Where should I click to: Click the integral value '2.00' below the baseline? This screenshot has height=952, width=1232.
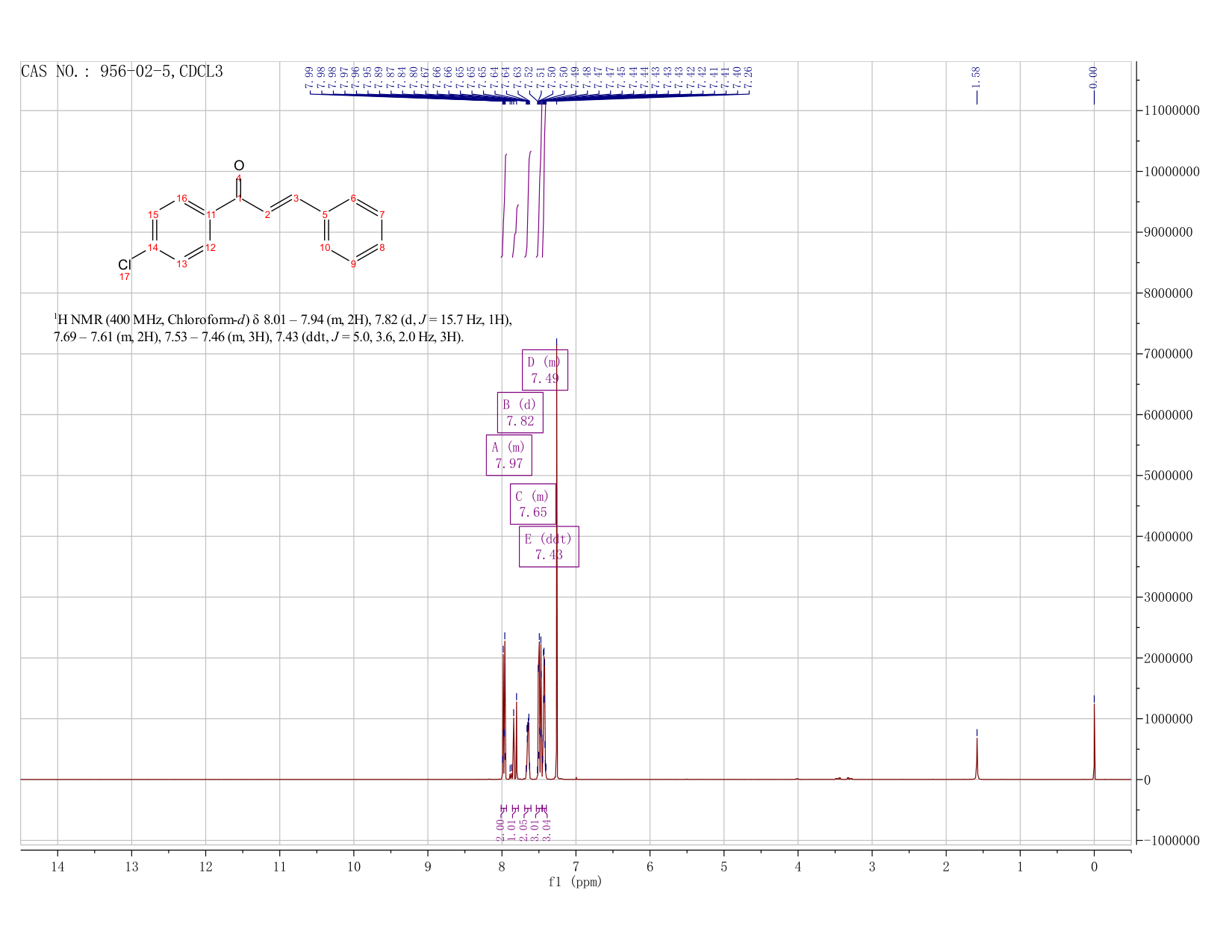[500, 829]
